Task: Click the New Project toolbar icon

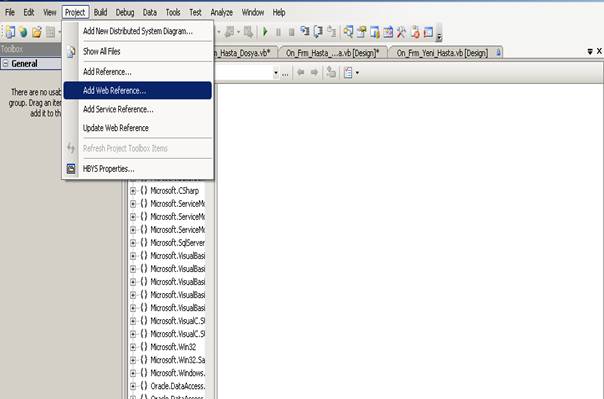Action: coord(10,32)
